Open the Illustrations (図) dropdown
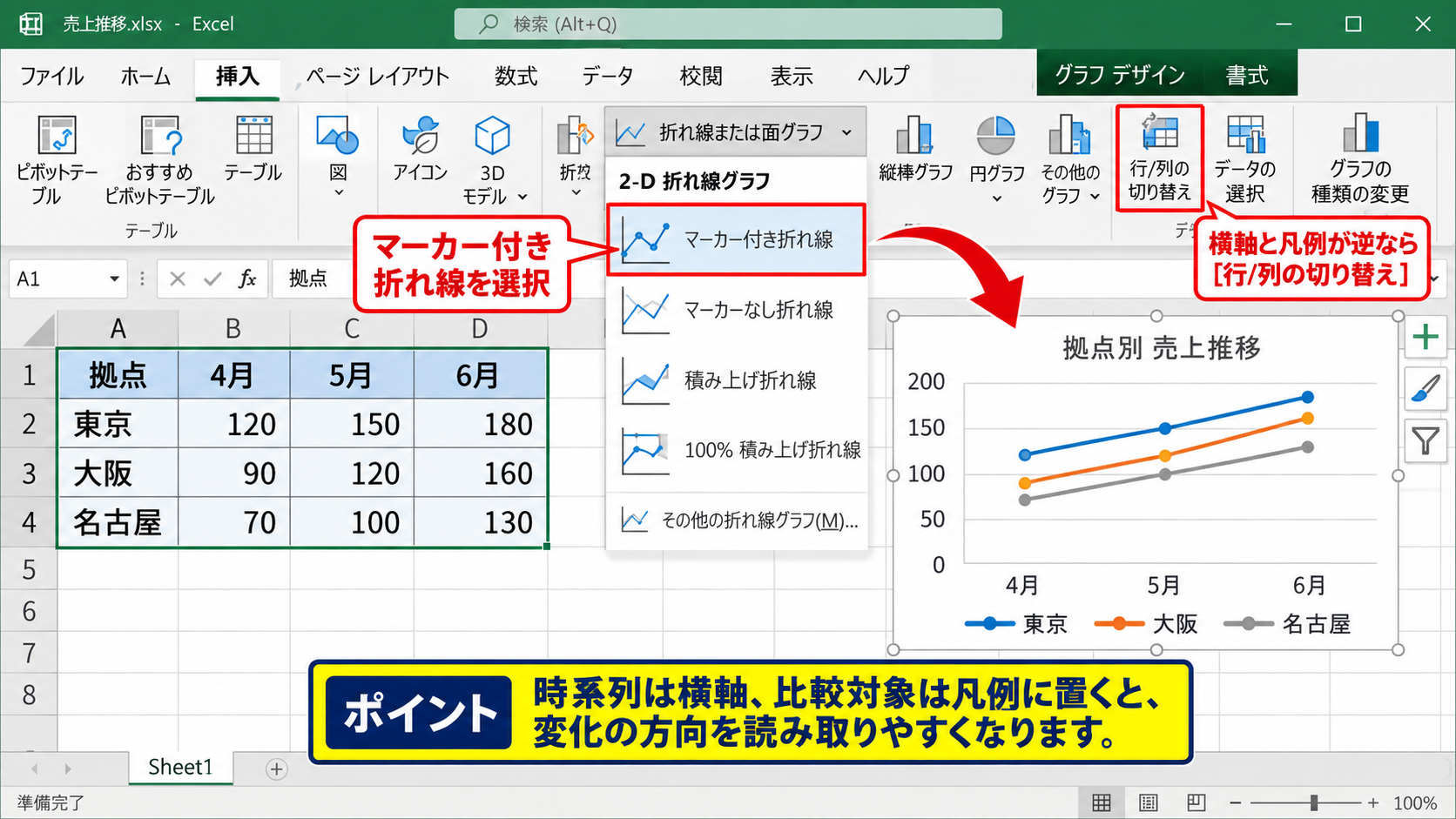Image resolution: width=1456 pixels, height=819 pixels. (x=338, y=157)
